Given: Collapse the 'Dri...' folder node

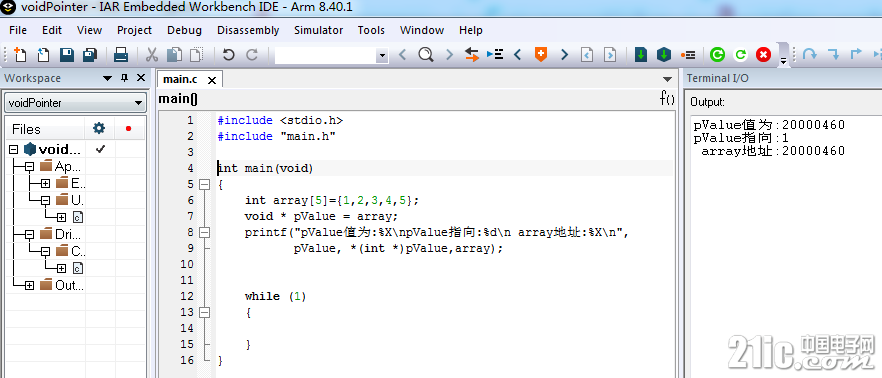Looking at the screenshot, I should pos(29,235).
